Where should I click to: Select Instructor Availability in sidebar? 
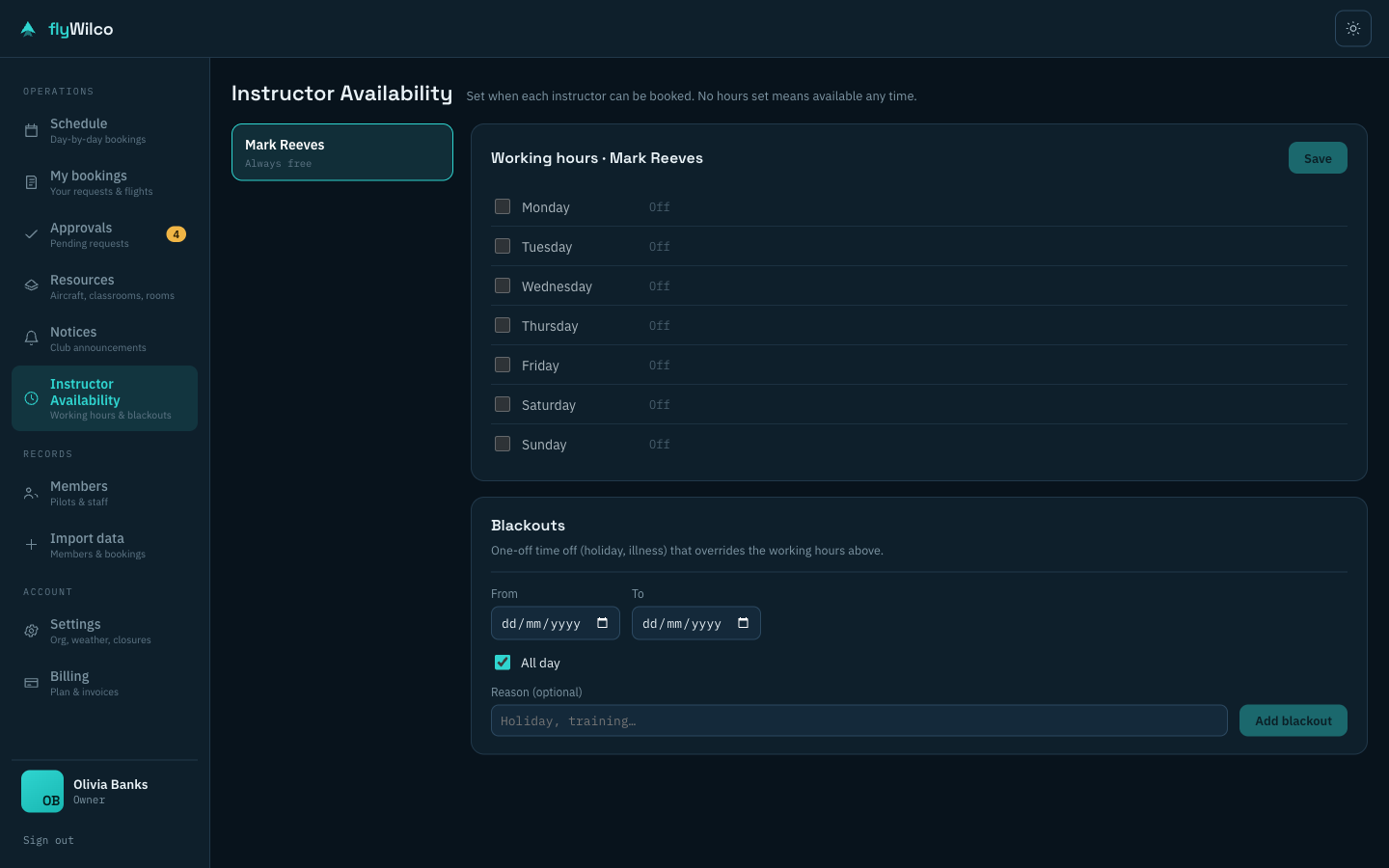(104, 398)
